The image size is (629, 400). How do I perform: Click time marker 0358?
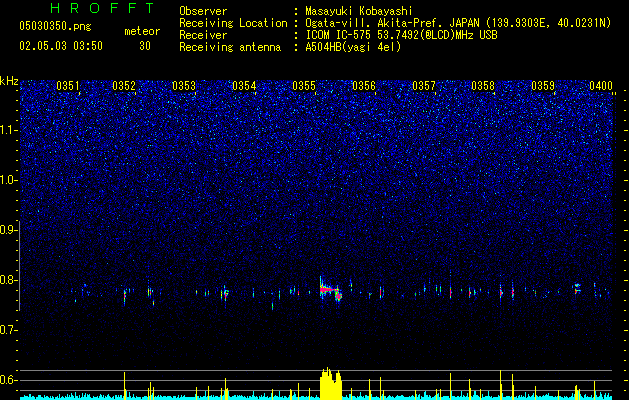(483, 86)
